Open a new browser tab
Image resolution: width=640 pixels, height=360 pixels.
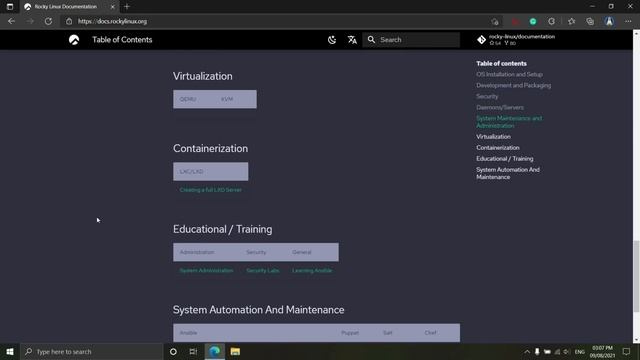127,7
